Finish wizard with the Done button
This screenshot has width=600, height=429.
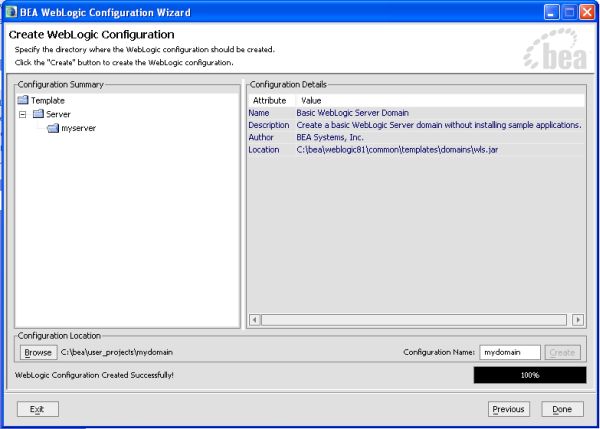[x=562, y=409]
